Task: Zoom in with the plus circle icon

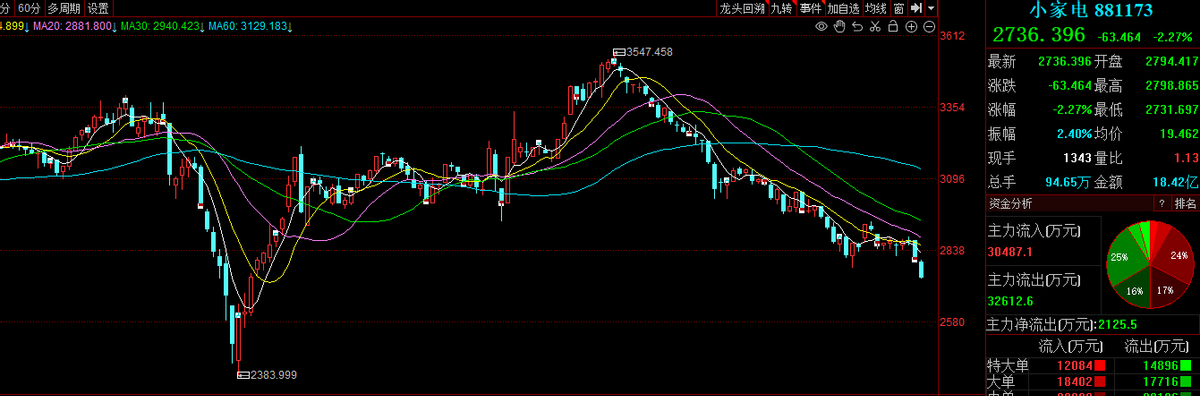Action: click(x=911, y=27)
